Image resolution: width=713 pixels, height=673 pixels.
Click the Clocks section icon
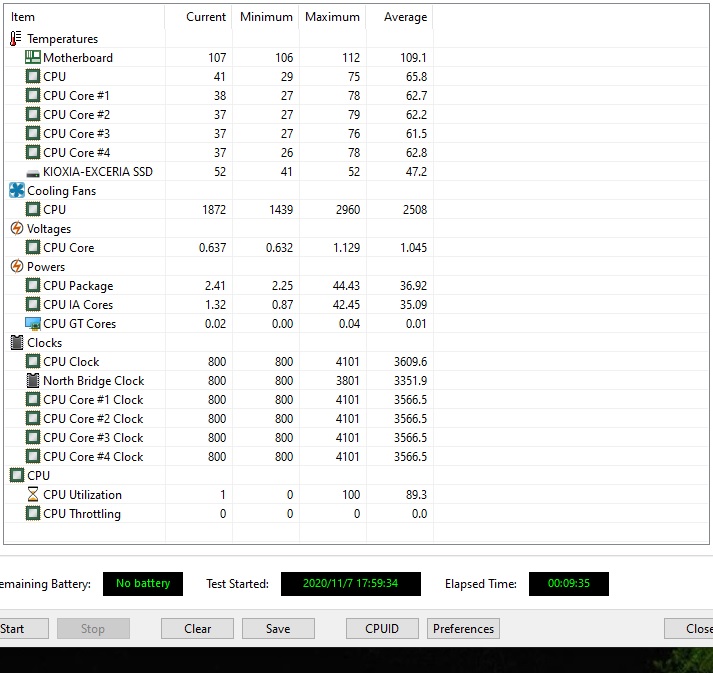click(x=17, y=342)
